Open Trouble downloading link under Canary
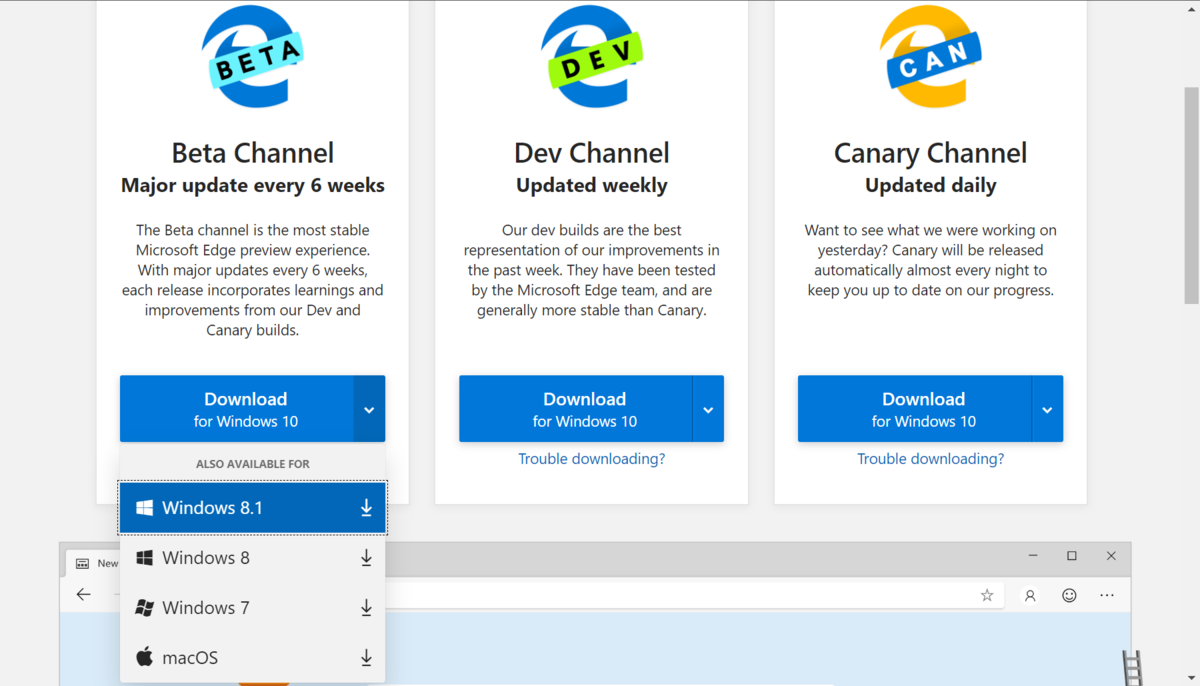 [930, 459]
